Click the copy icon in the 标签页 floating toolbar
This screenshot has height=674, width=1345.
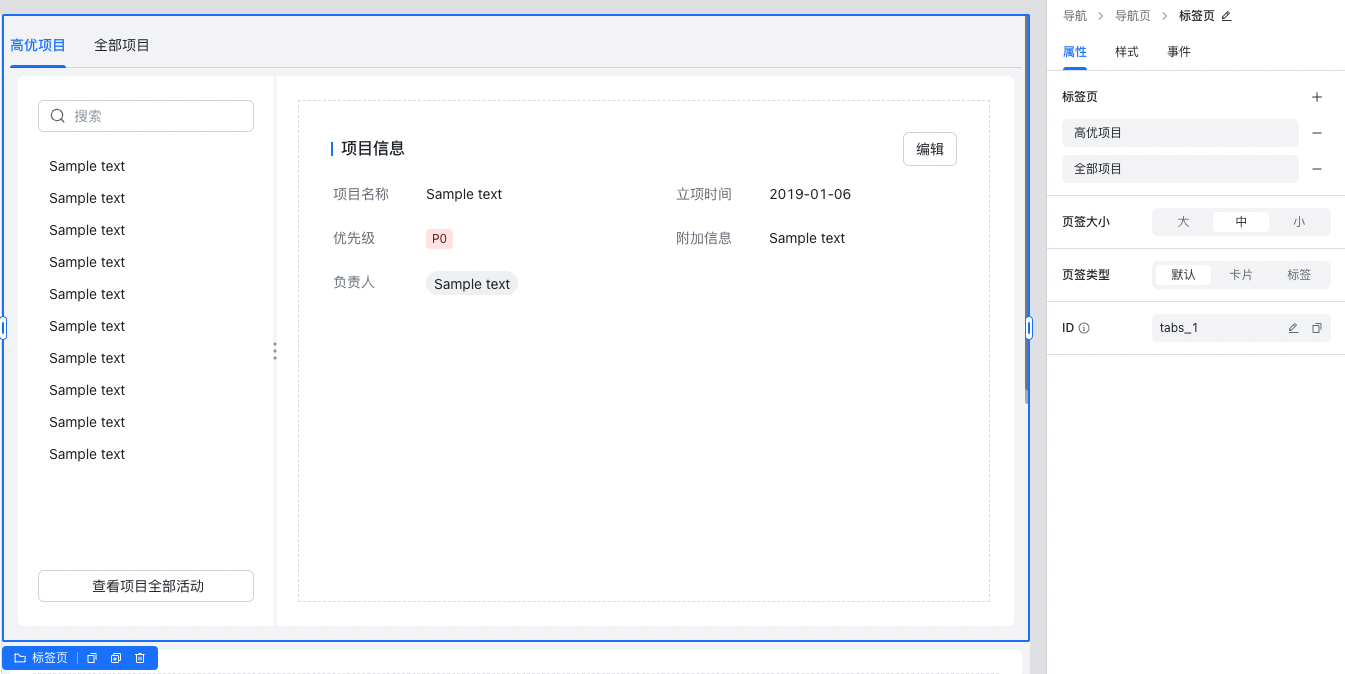point(92,658)
